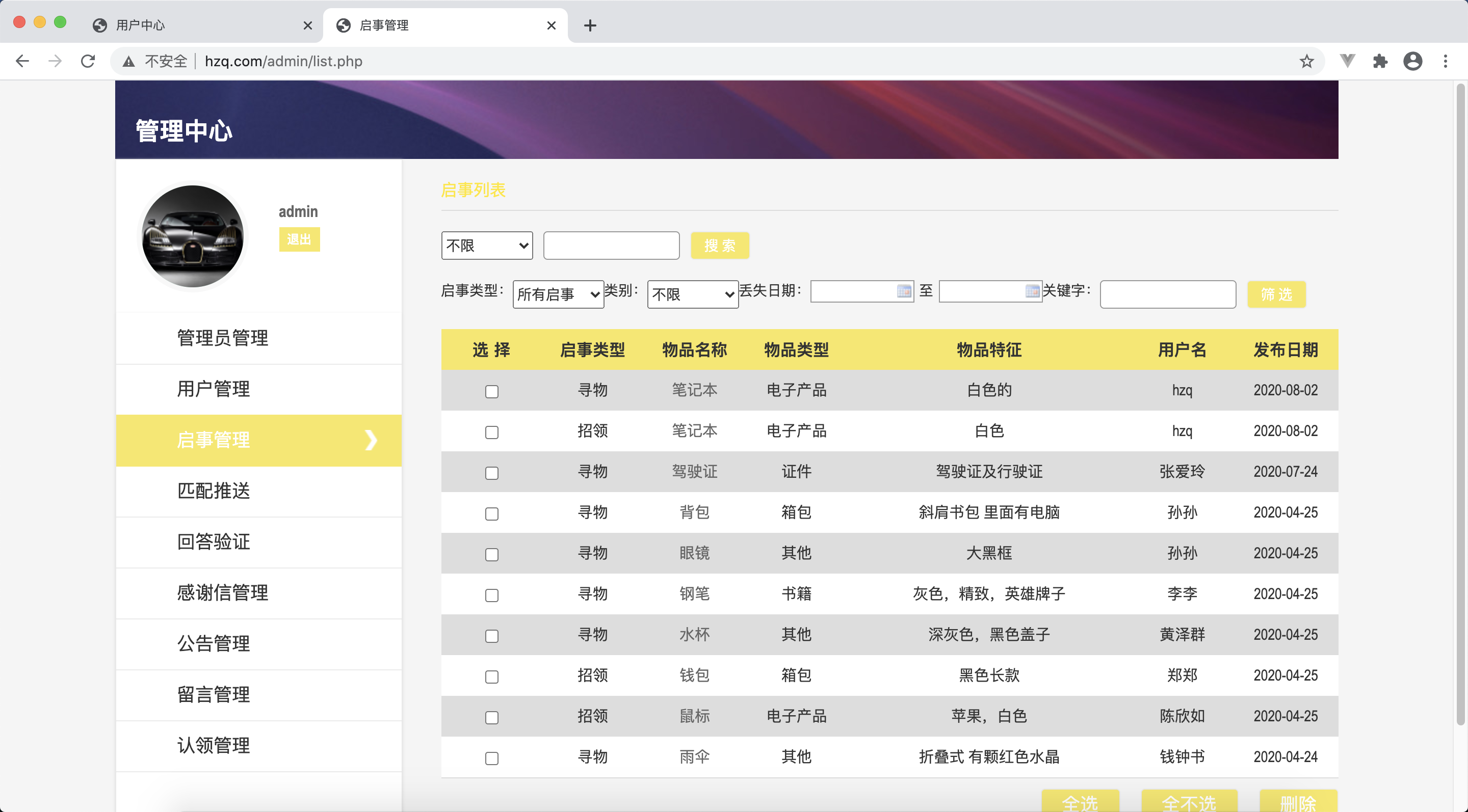
Task: Open the calendar icon for lost end date
Action: pos(1032,291)
